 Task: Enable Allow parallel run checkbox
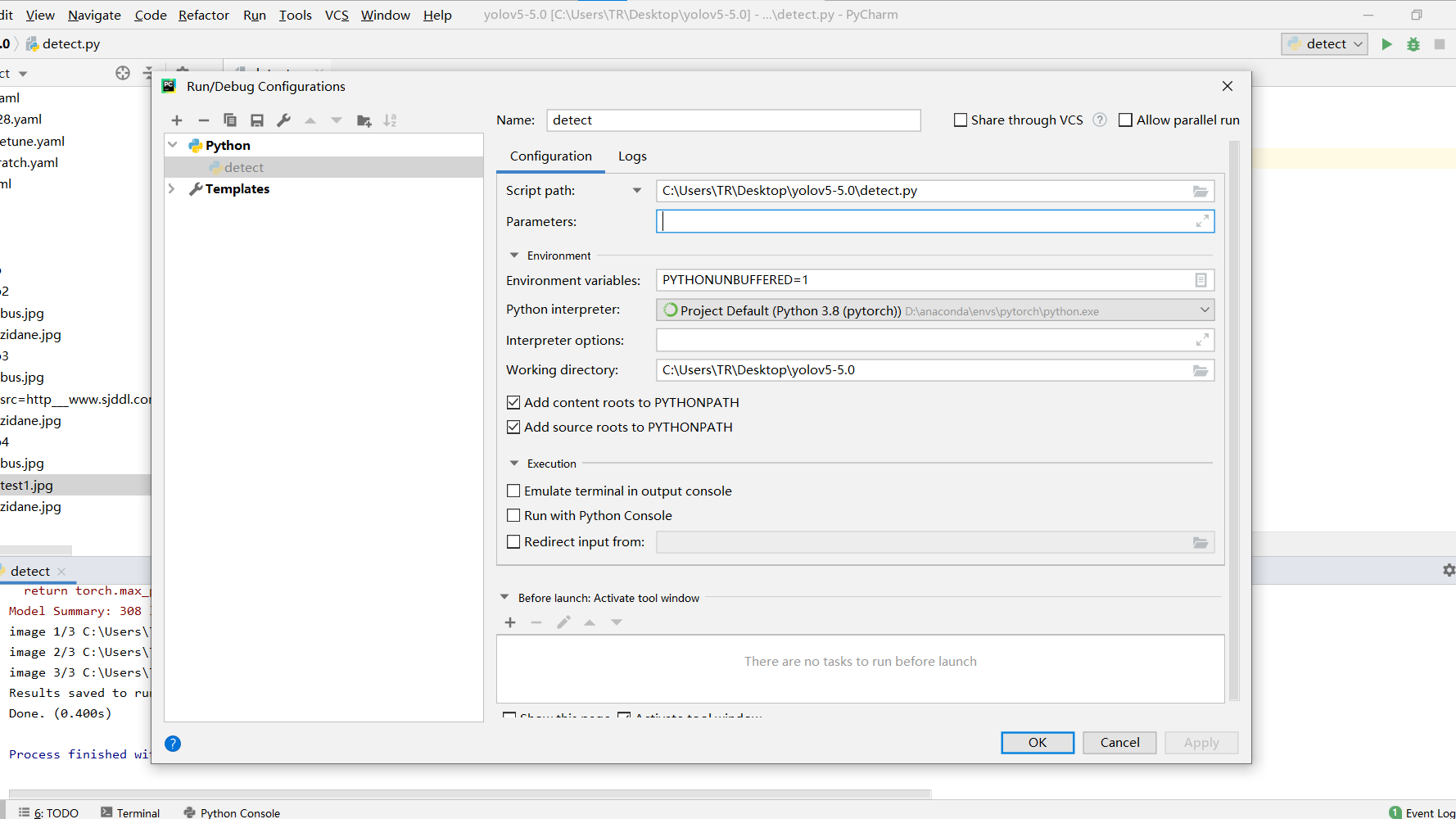point(1126,120)
